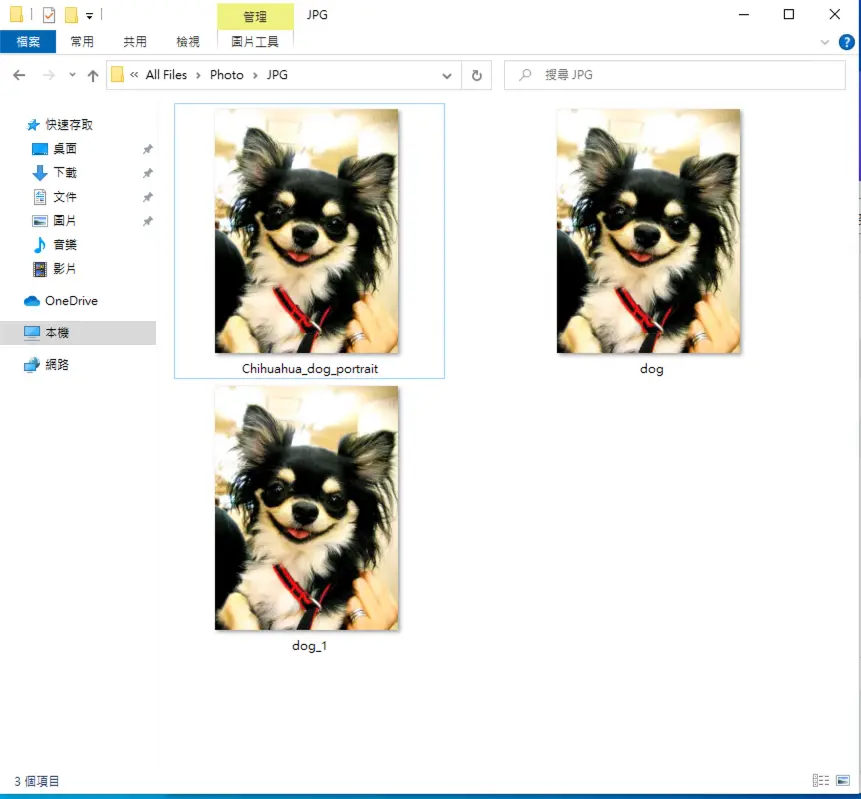Click the pin icon beside 下載
Viewport: 861px width, 799px height.
pyautogui.click(x=147, y=173)
